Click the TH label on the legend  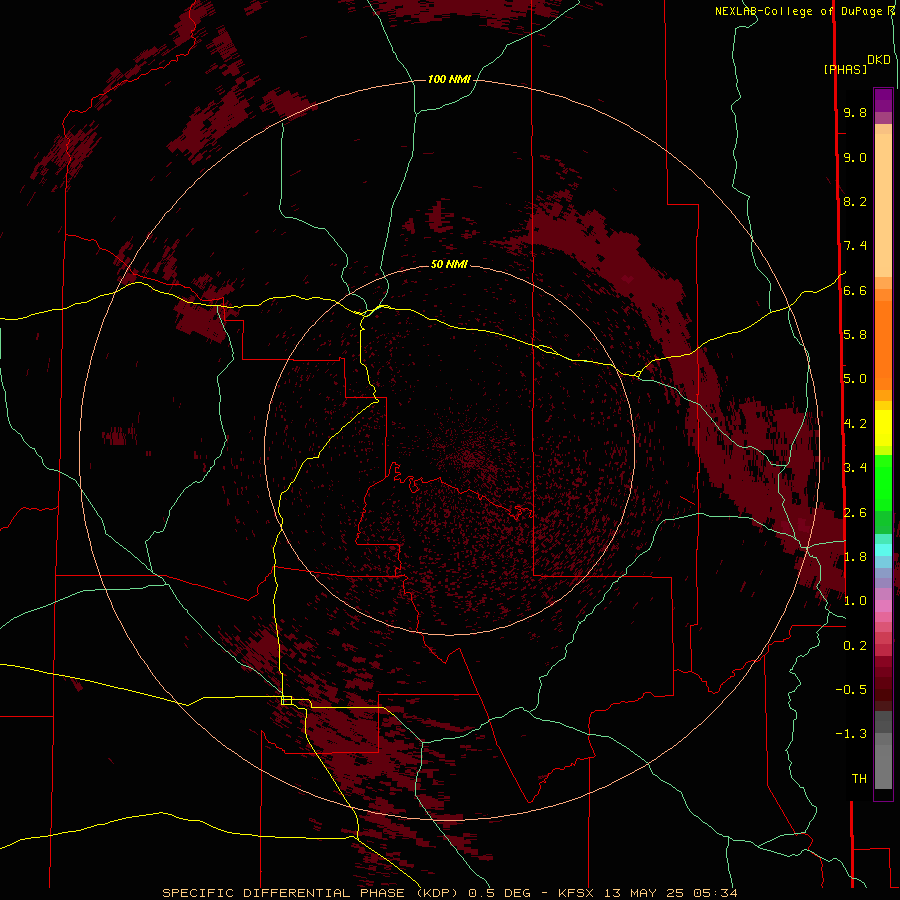859,779
